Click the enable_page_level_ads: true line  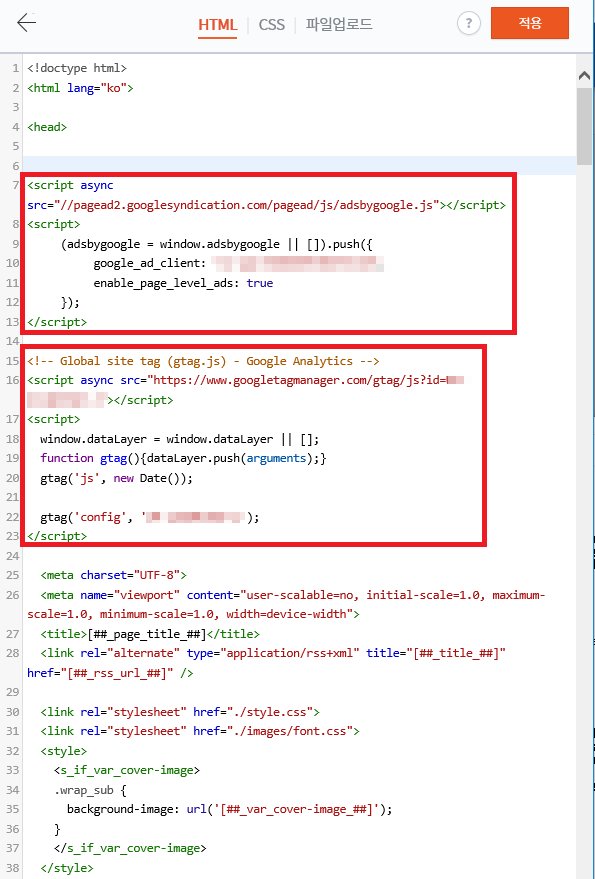point(183,283)
